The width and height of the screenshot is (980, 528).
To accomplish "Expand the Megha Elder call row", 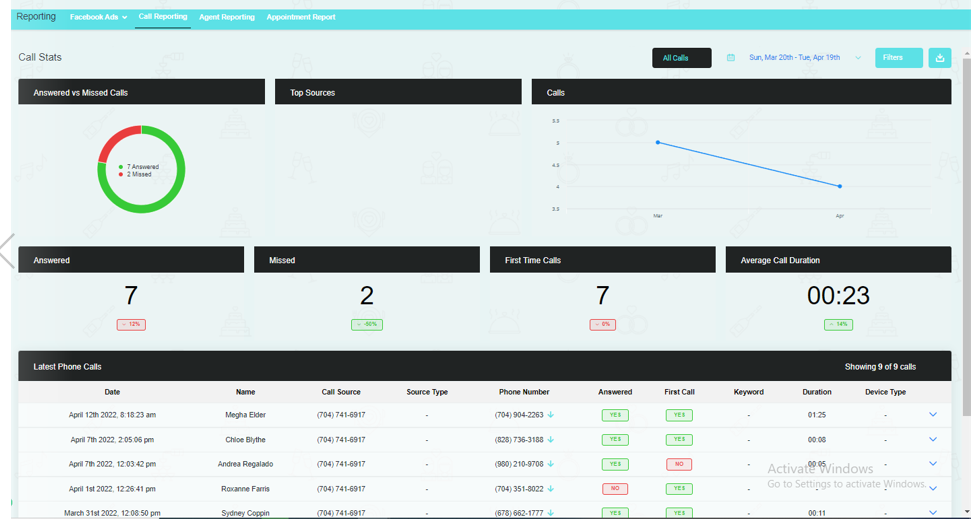I will click(932, 414).
